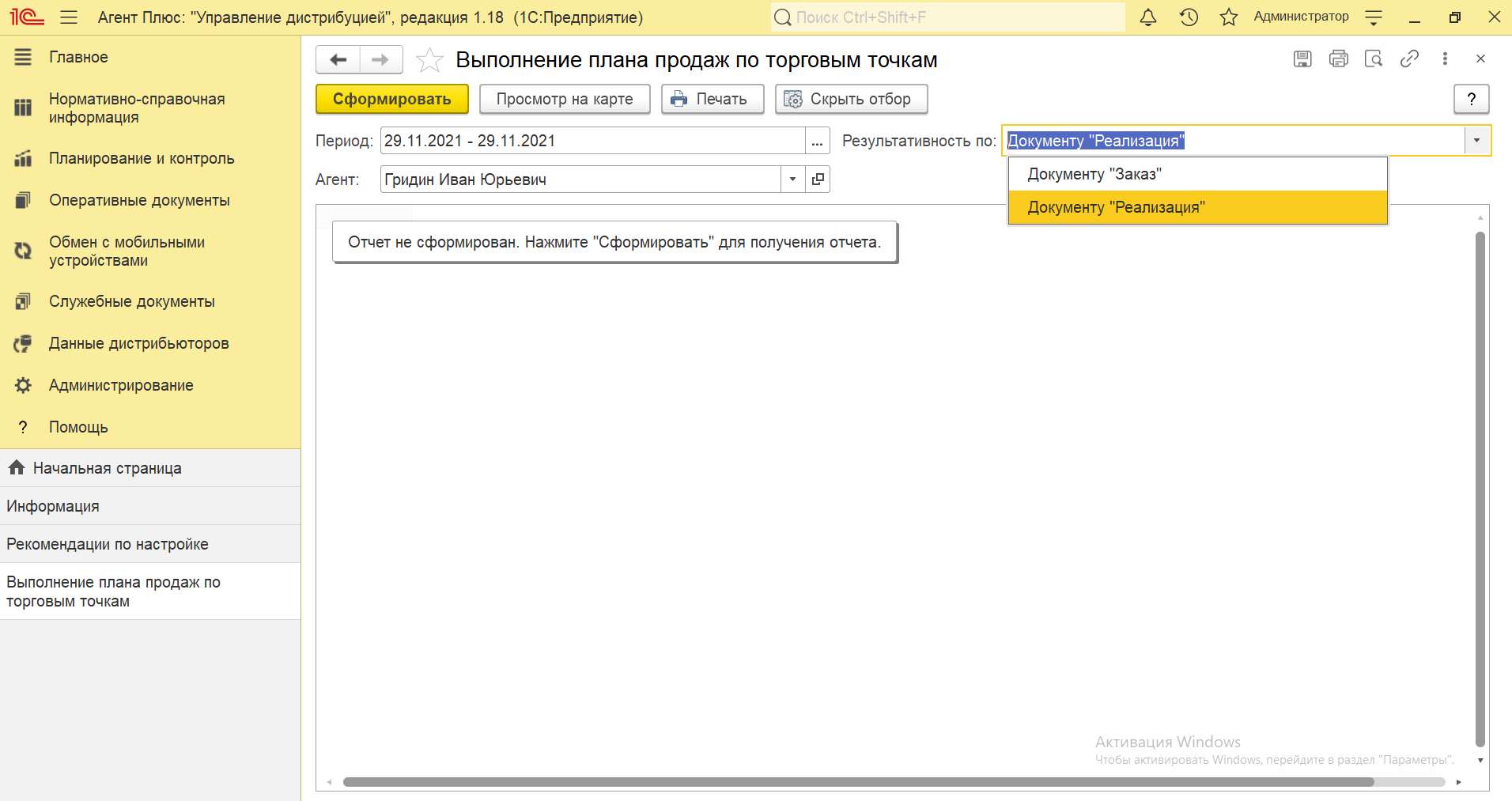The width and height of the screenshot is (1512, 801).
Task: Open Планирование и контроль section
Action: point(142,158)
